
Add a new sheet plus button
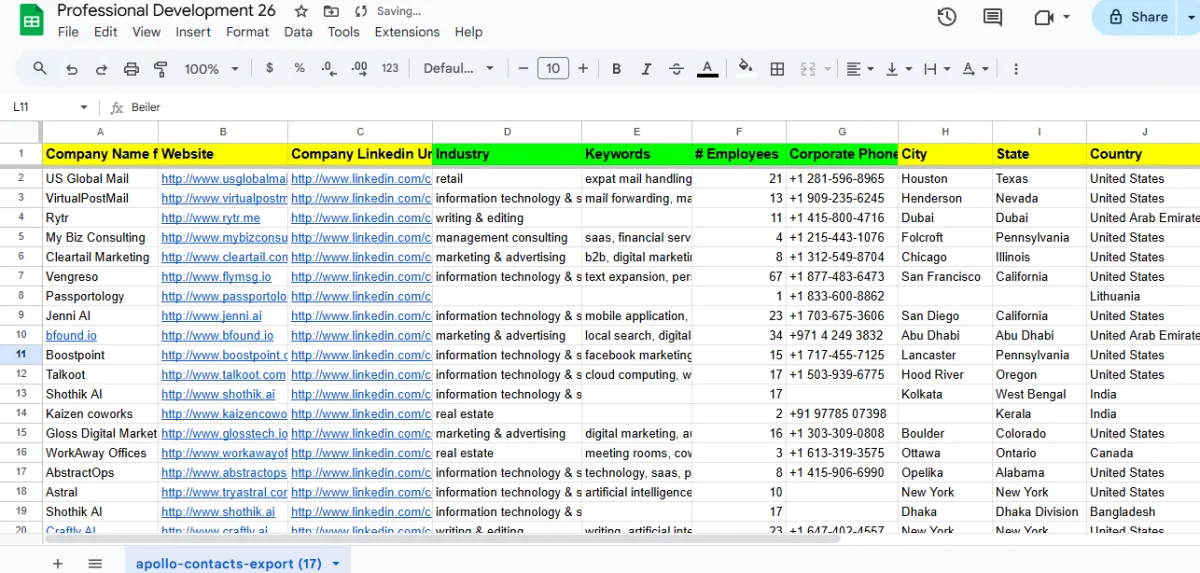[x=58, y=563]
